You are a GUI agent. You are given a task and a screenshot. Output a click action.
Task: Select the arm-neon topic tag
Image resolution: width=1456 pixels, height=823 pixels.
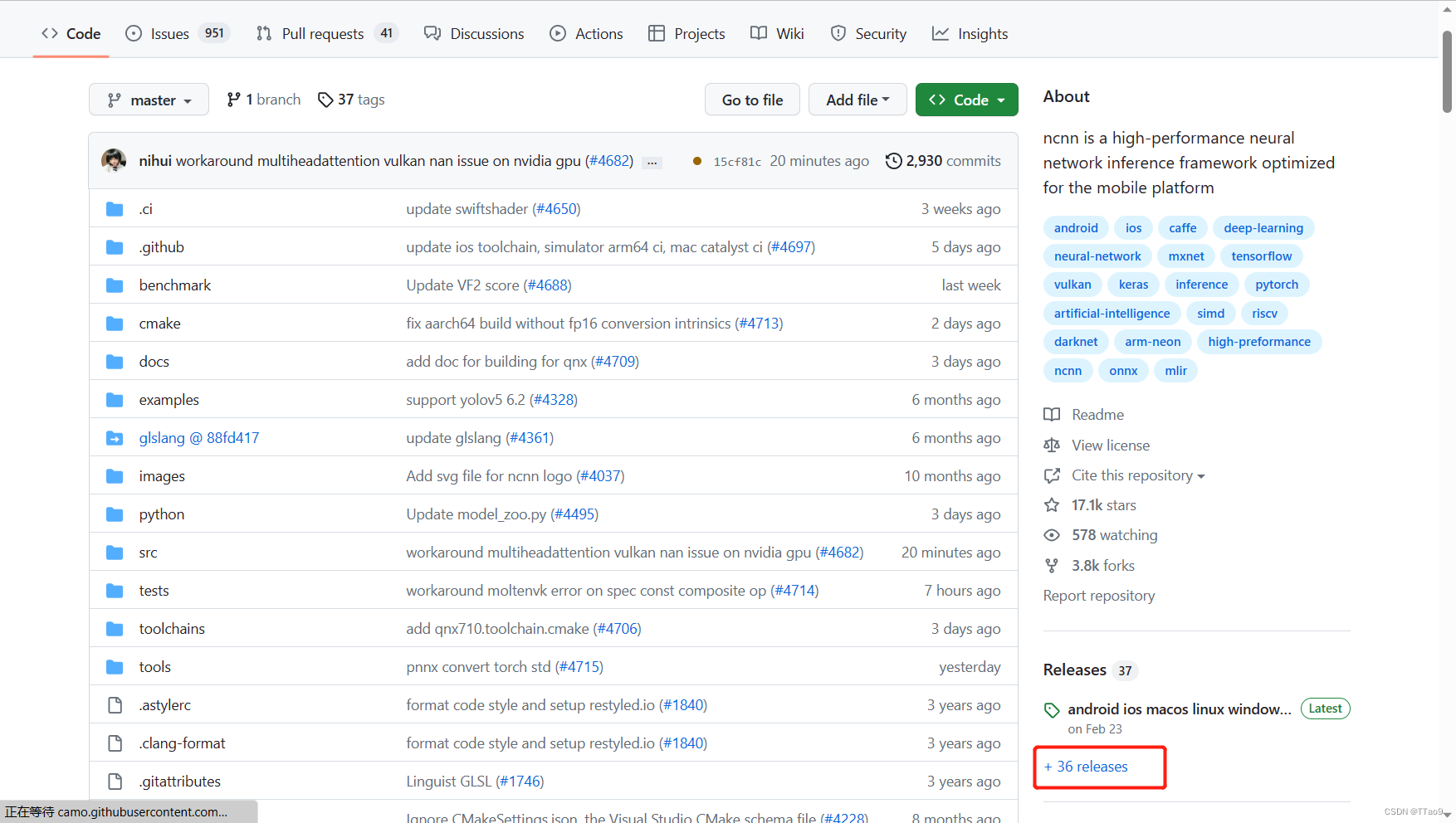click(x=1152, y=342)
